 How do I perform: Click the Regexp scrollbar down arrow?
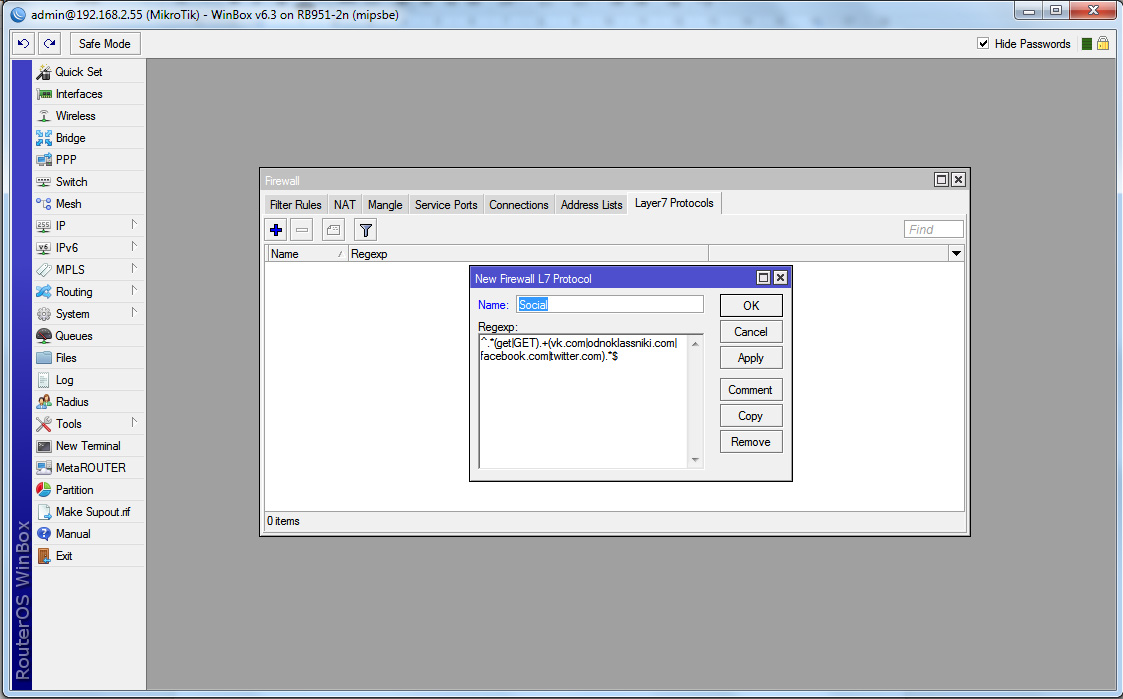695,460
